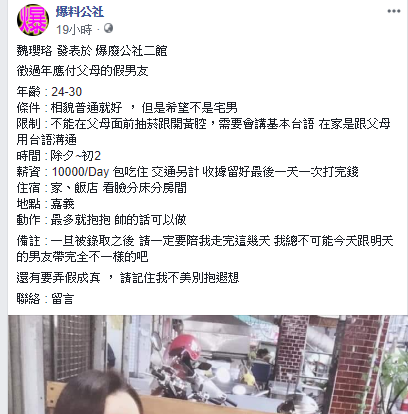
Task: Click the 住宿 家、飯店 line
Action: (101, 188)
